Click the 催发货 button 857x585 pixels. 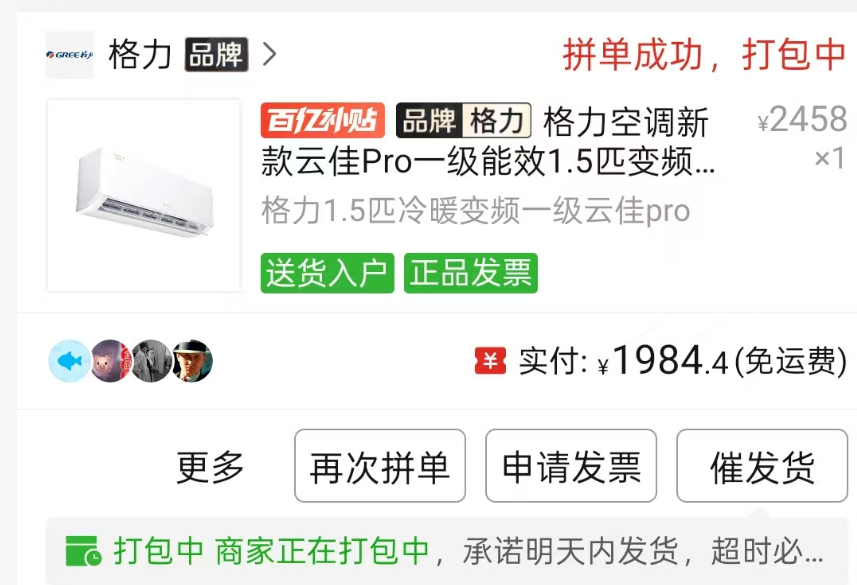pyautogui.click(x=762, y=466)
